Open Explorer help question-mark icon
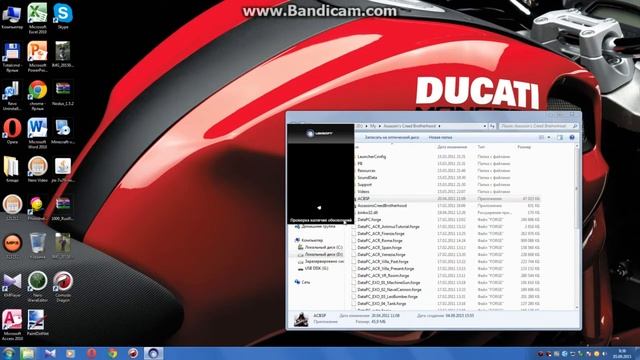 click(572, 138)
